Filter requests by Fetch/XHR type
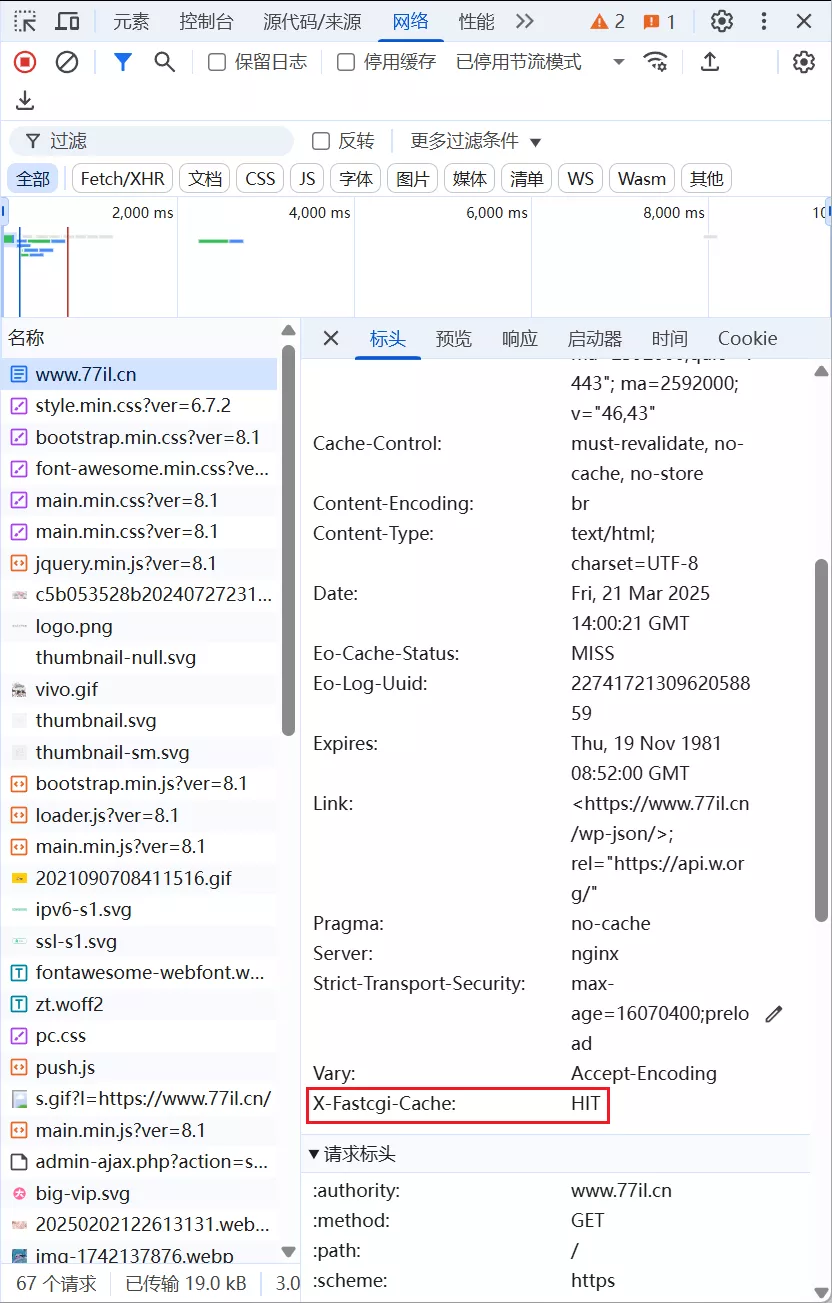Image resolution: width=832 pixels, height=1303 pixels. click(121, 177)
